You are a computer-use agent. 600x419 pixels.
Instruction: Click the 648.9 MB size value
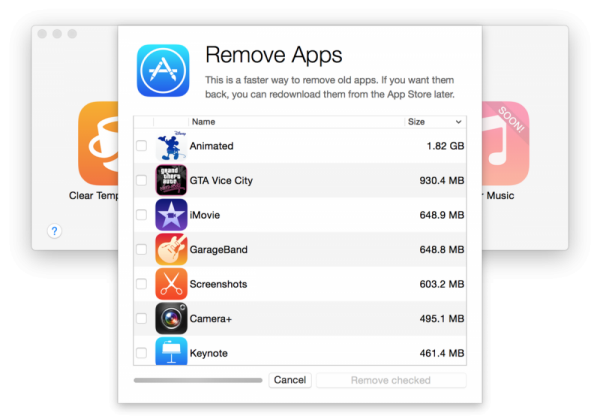coord(442,215)
